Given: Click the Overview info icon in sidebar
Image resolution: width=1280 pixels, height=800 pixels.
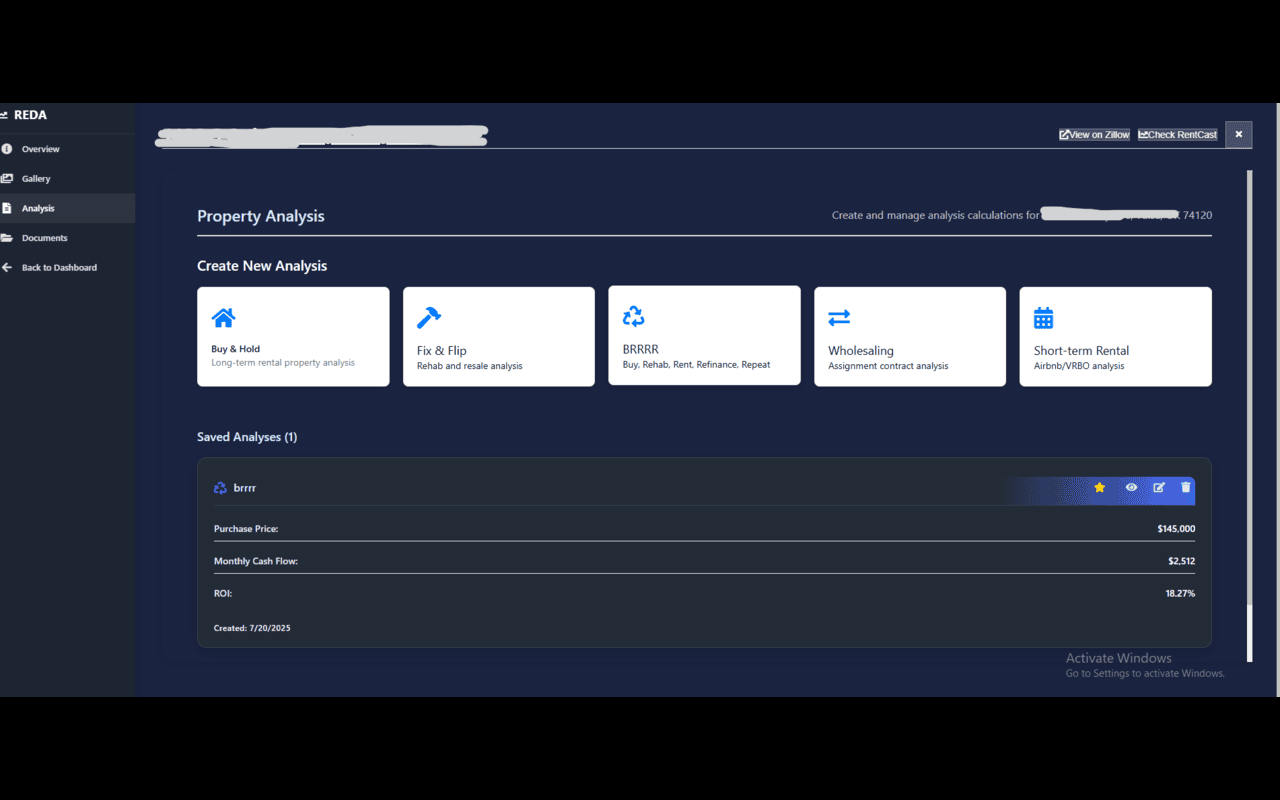Looking at the screenshot, I should point(6,149).
